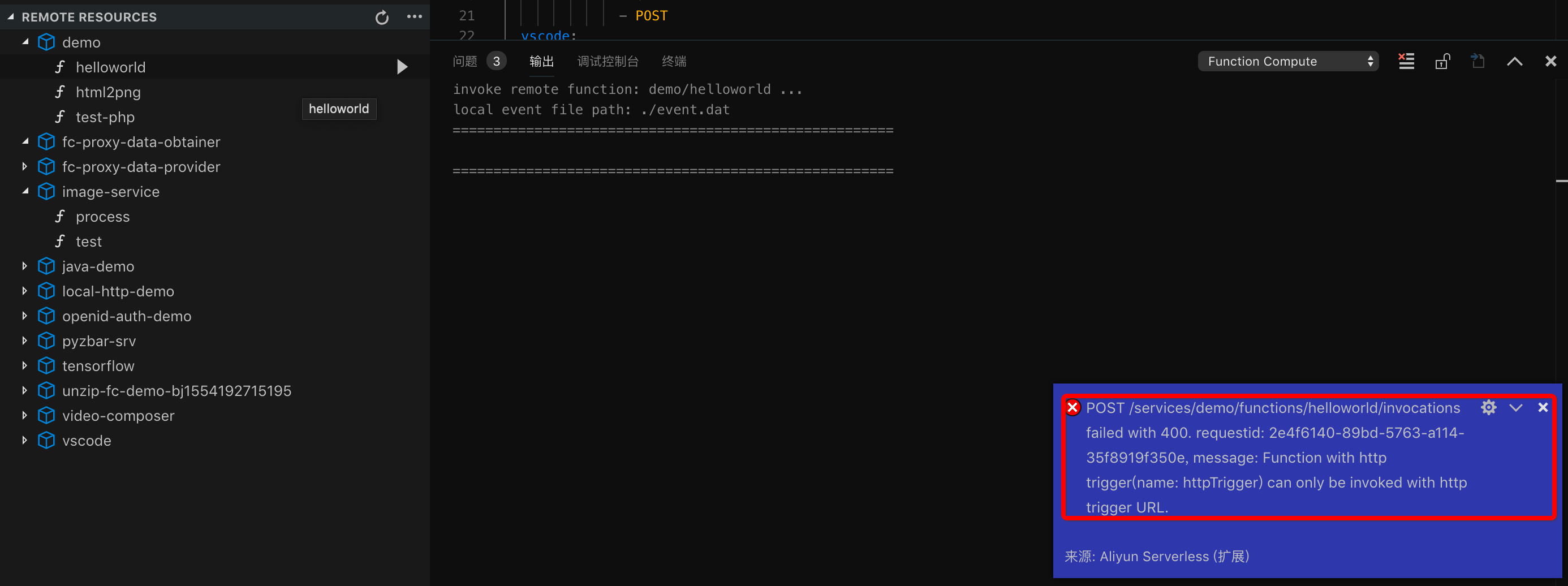
Task: Click the Aliyun Serverless source label
Action: 1157,556
